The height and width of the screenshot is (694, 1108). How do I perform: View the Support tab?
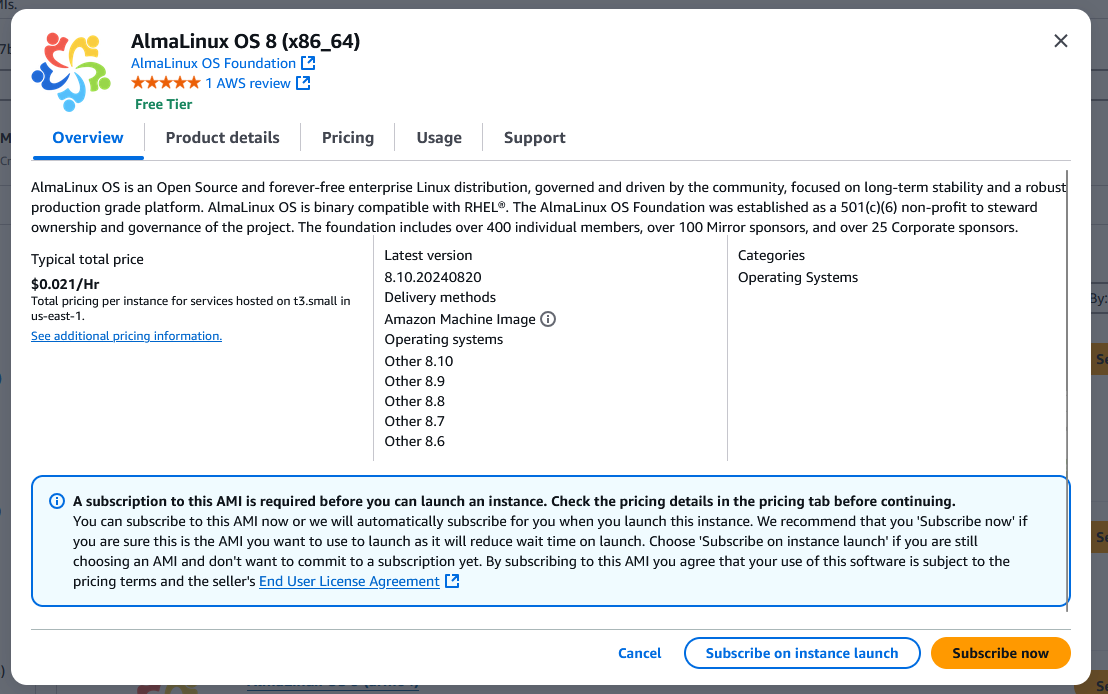point(535,138)
